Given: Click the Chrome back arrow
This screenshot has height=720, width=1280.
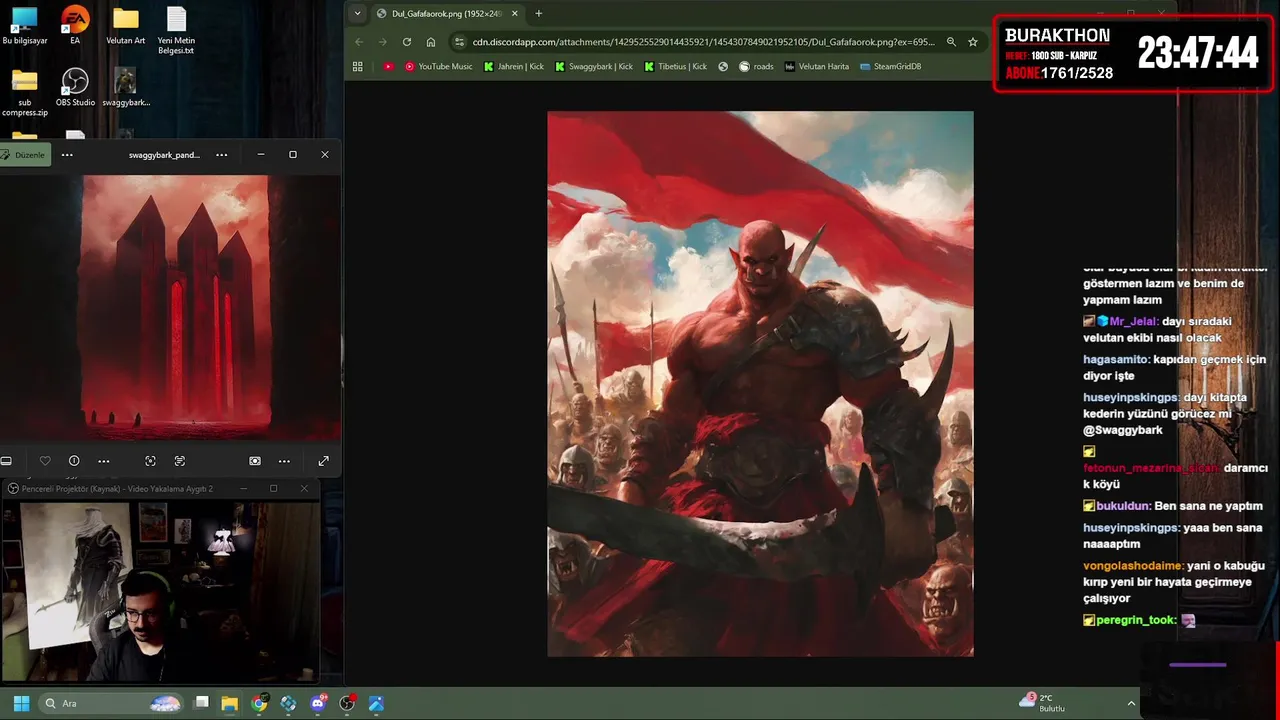Looking at the screenshot, I should click(x=359, y=42).
